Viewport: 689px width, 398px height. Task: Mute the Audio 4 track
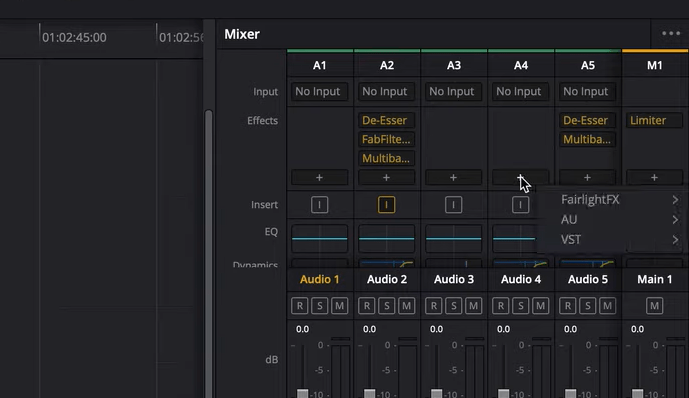pos(540,306)
